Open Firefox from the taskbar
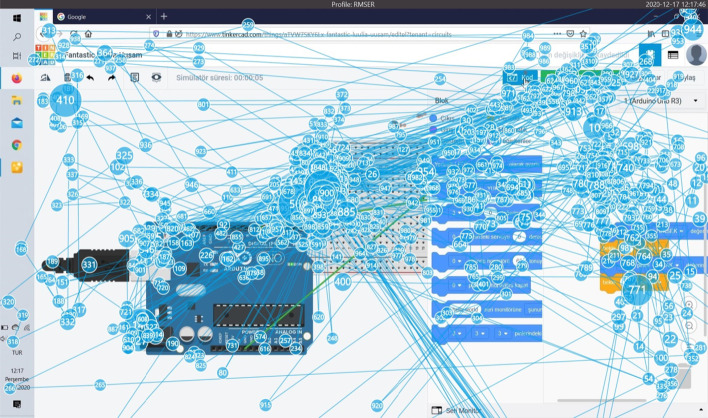Image resolution: width=708 pixels, height=418 pixels. click(x=17, y=78)
